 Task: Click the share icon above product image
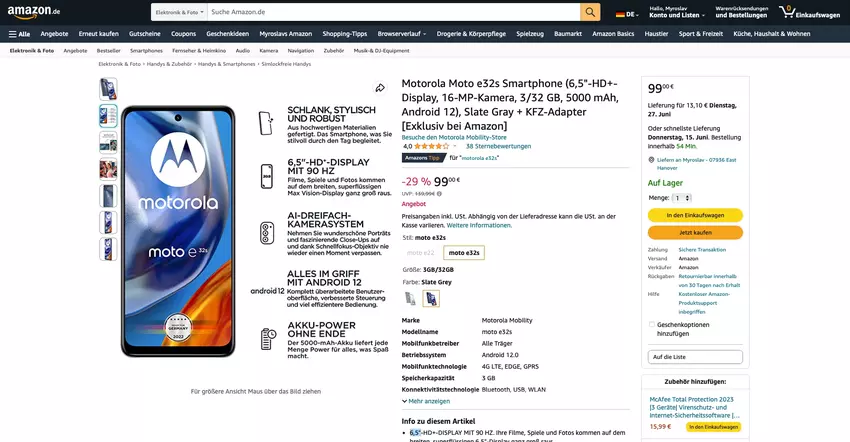[380, 88]
